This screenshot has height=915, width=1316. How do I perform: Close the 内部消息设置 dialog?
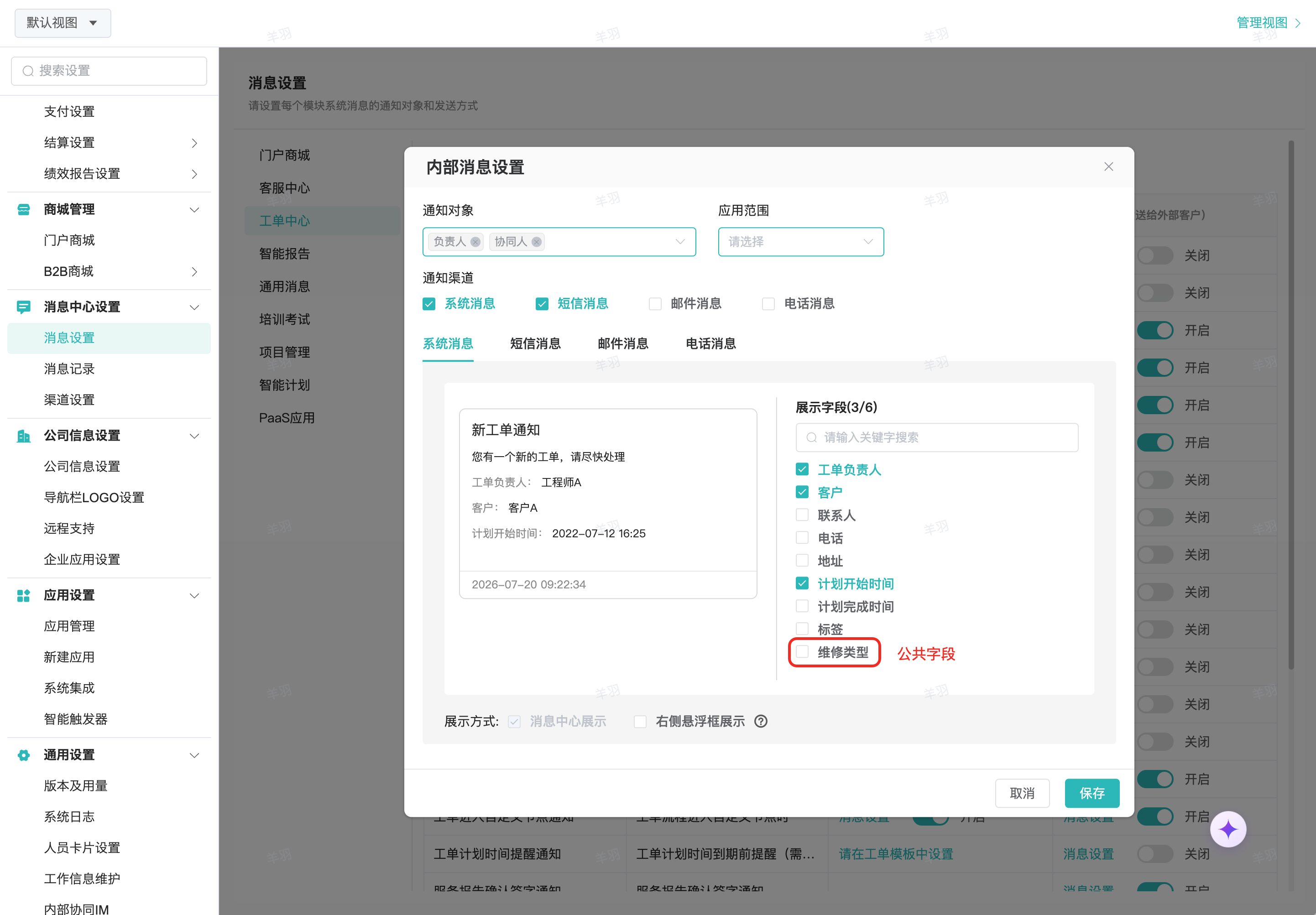click(x=1108, y=167)
